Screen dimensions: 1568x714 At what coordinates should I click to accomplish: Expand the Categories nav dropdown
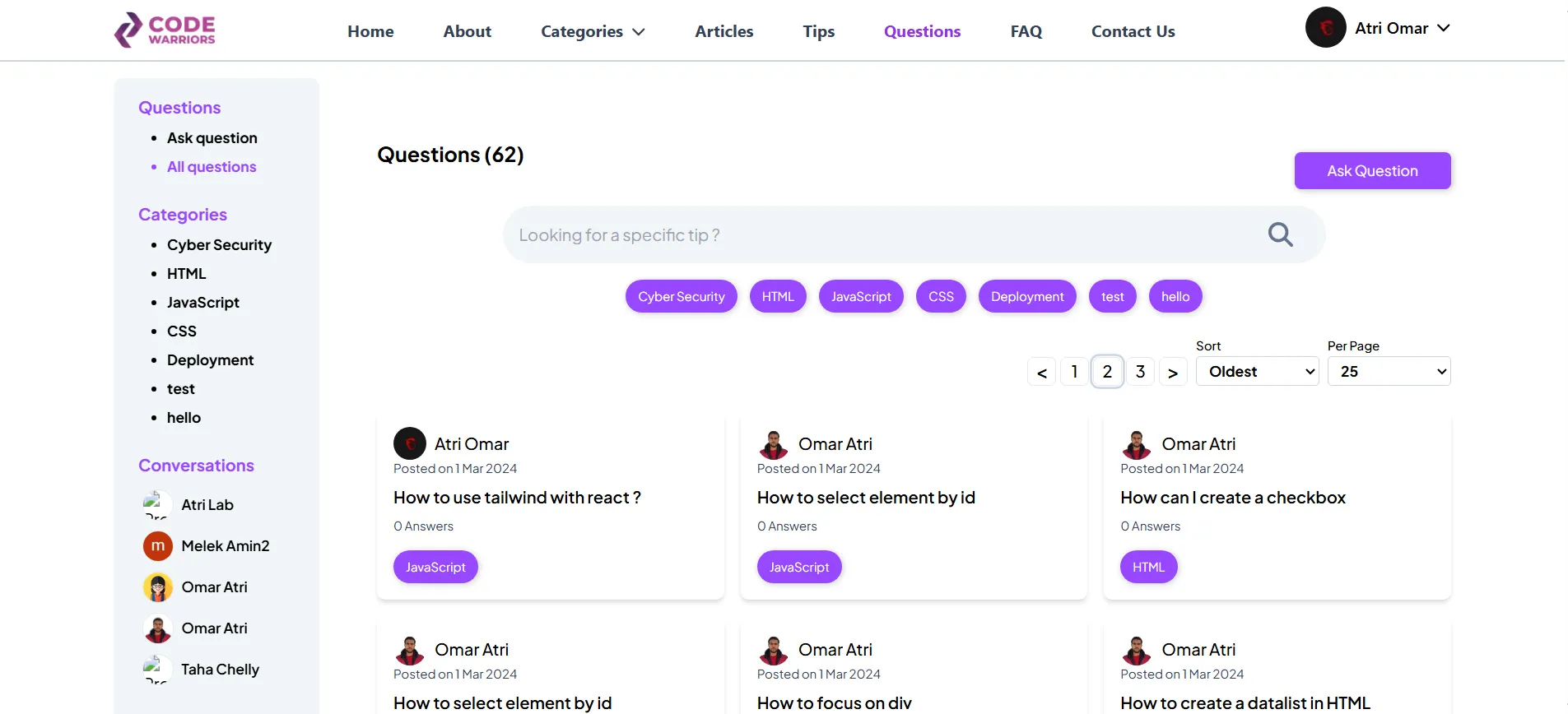(593, 31)
